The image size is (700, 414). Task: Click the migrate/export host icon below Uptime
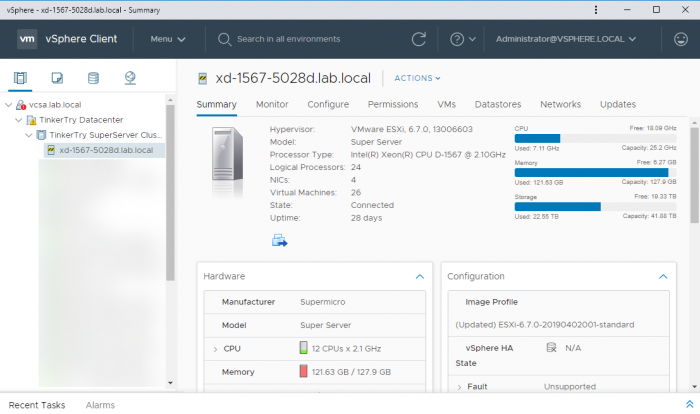pos(279,240)
